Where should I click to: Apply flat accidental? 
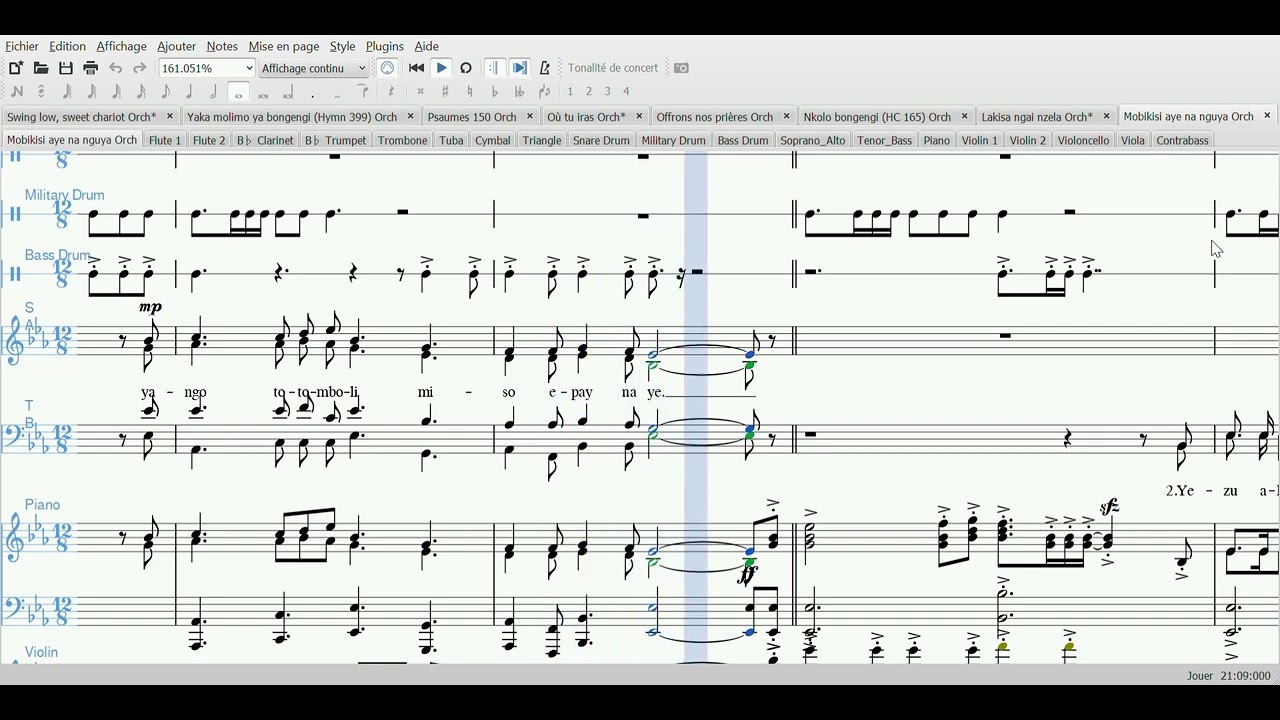click(494, 92)
